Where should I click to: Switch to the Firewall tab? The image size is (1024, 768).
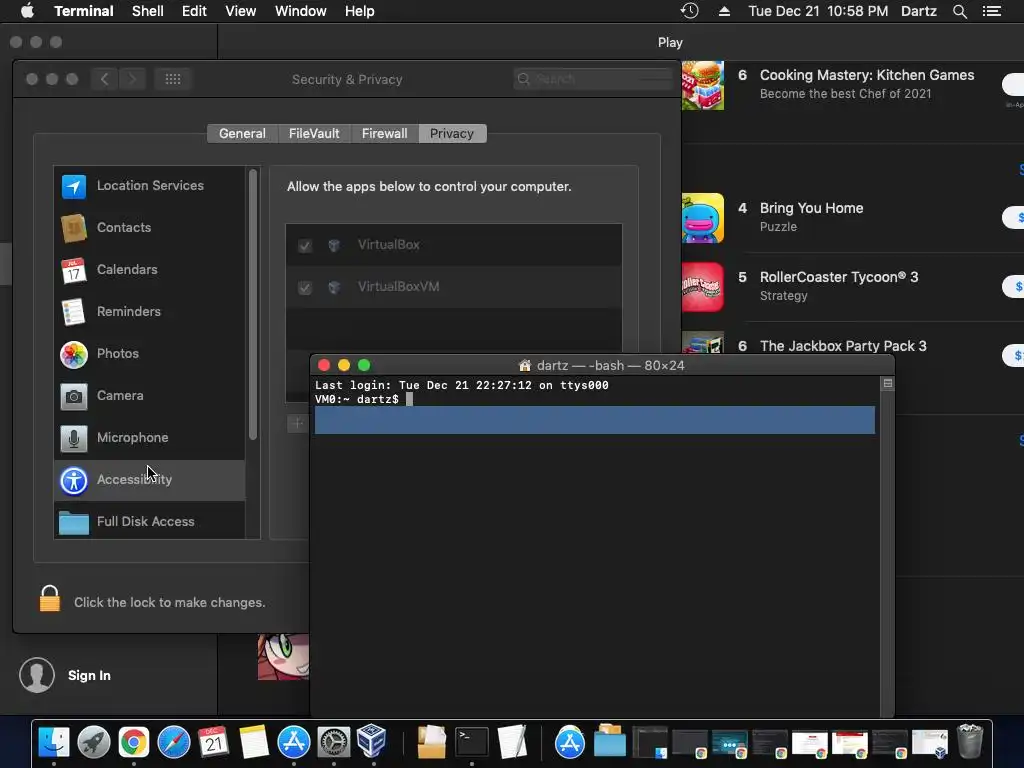point(385,133)
